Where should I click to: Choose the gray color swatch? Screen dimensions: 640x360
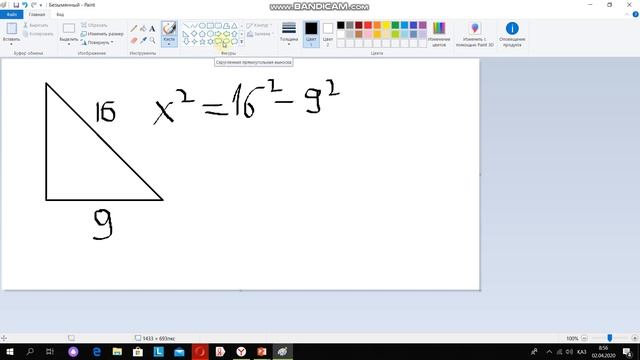click(x=350, y=25)
